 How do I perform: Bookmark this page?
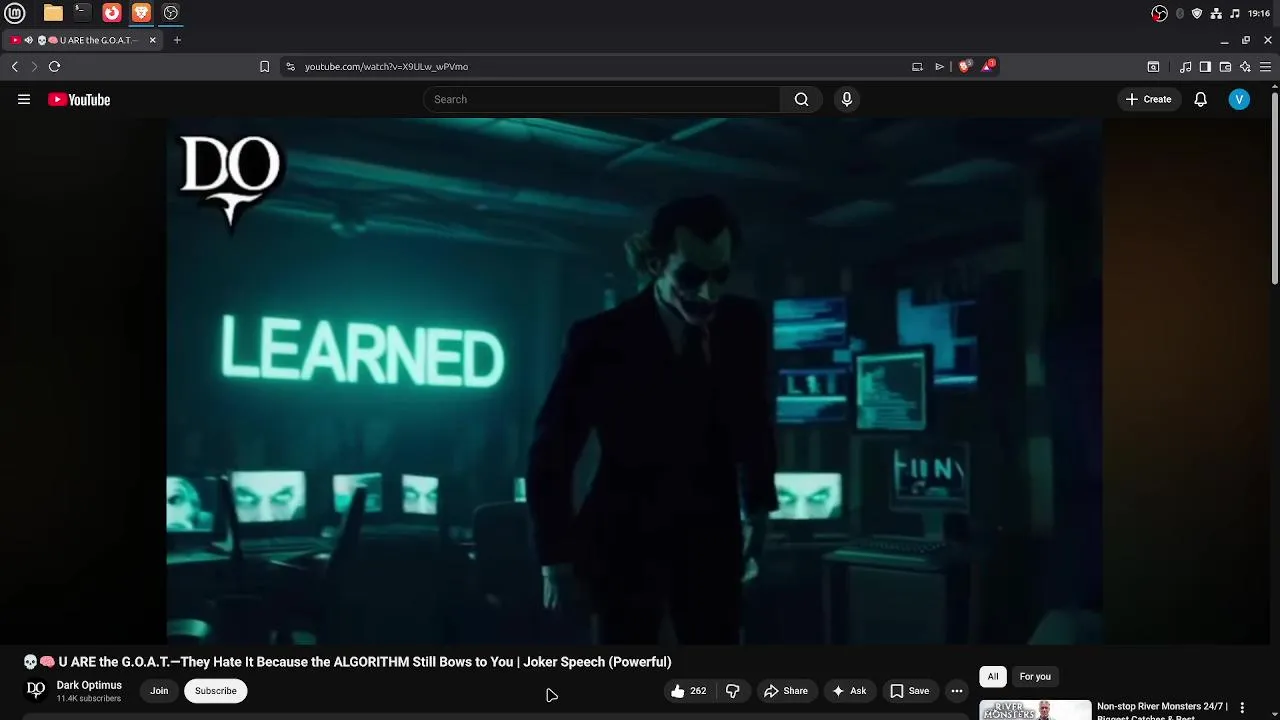[x=264, y=67]
